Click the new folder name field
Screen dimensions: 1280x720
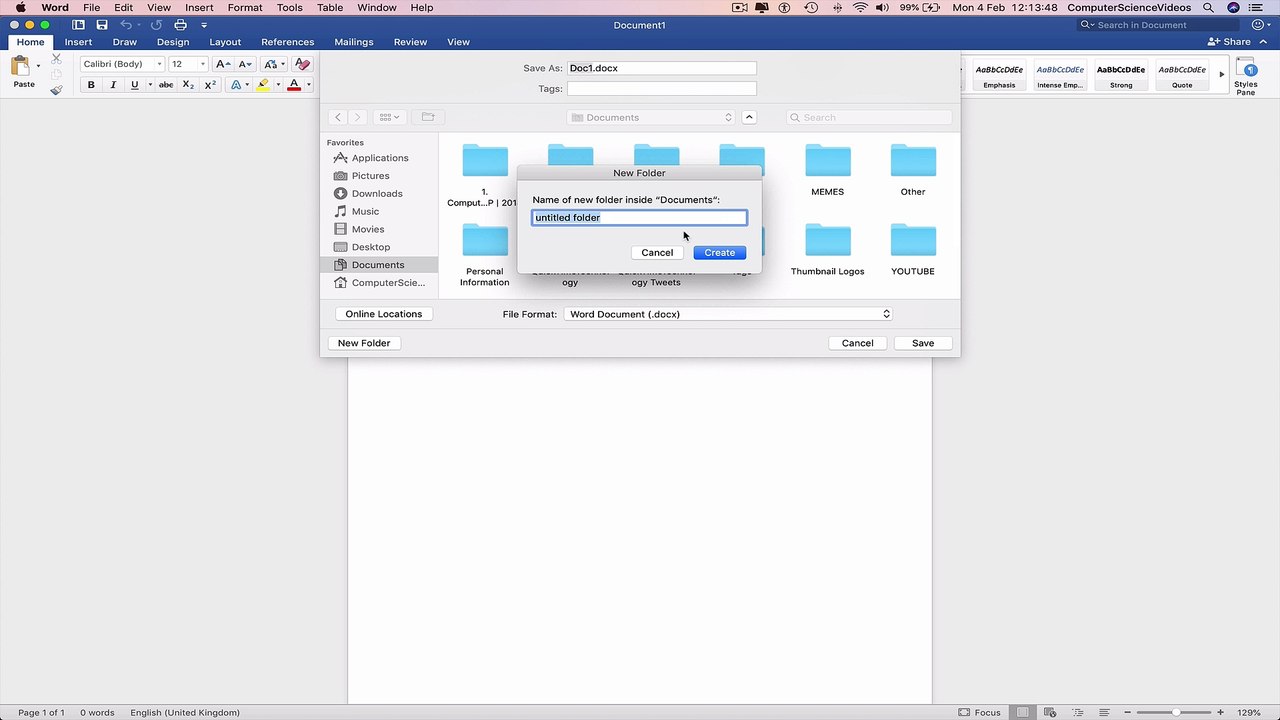(x=639, y=217)
